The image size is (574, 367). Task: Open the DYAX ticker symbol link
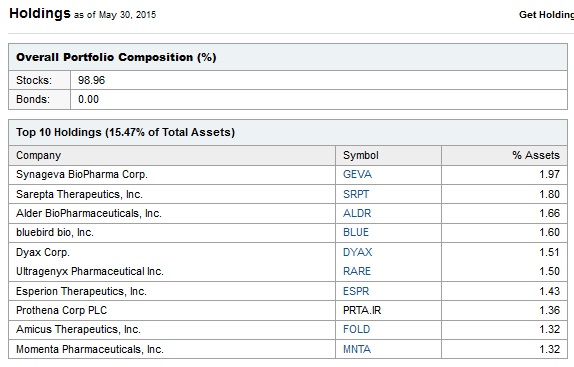358,252
